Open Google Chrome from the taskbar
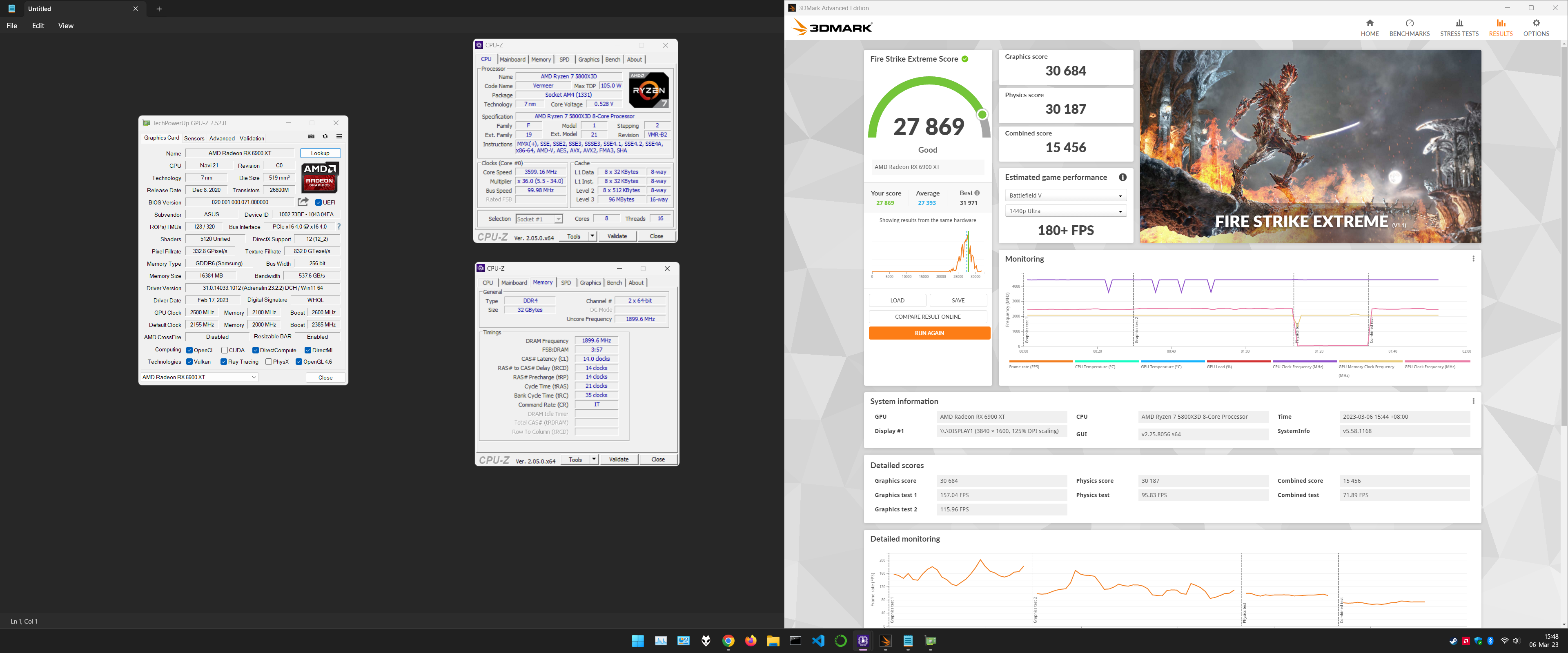The height and width of the screenshot is (653, 1568). pos(728,641)
